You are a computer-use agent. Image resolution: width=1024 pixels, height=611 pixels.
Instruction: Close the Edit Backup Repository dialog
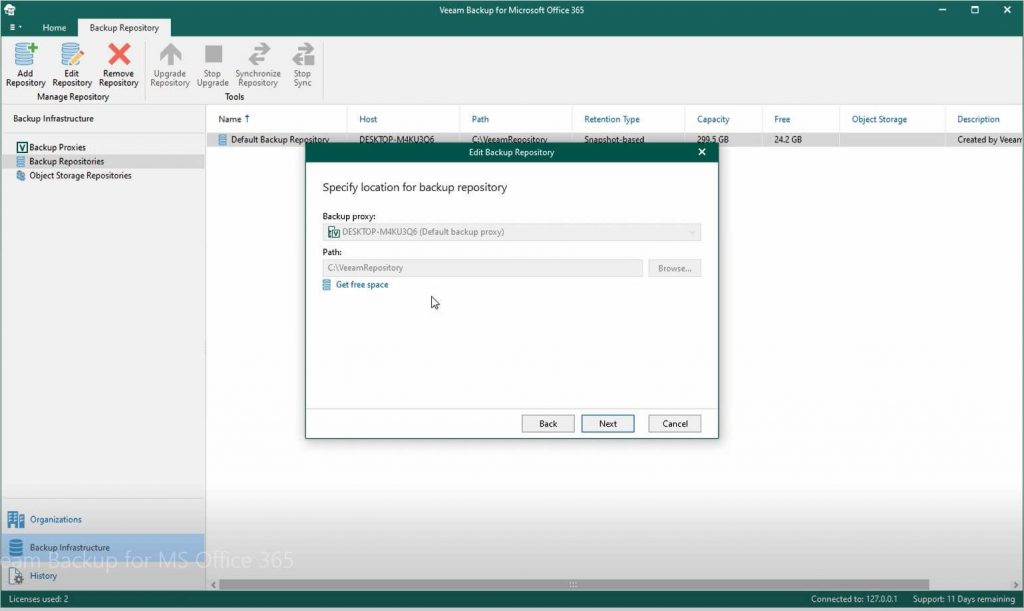(702, 152)
